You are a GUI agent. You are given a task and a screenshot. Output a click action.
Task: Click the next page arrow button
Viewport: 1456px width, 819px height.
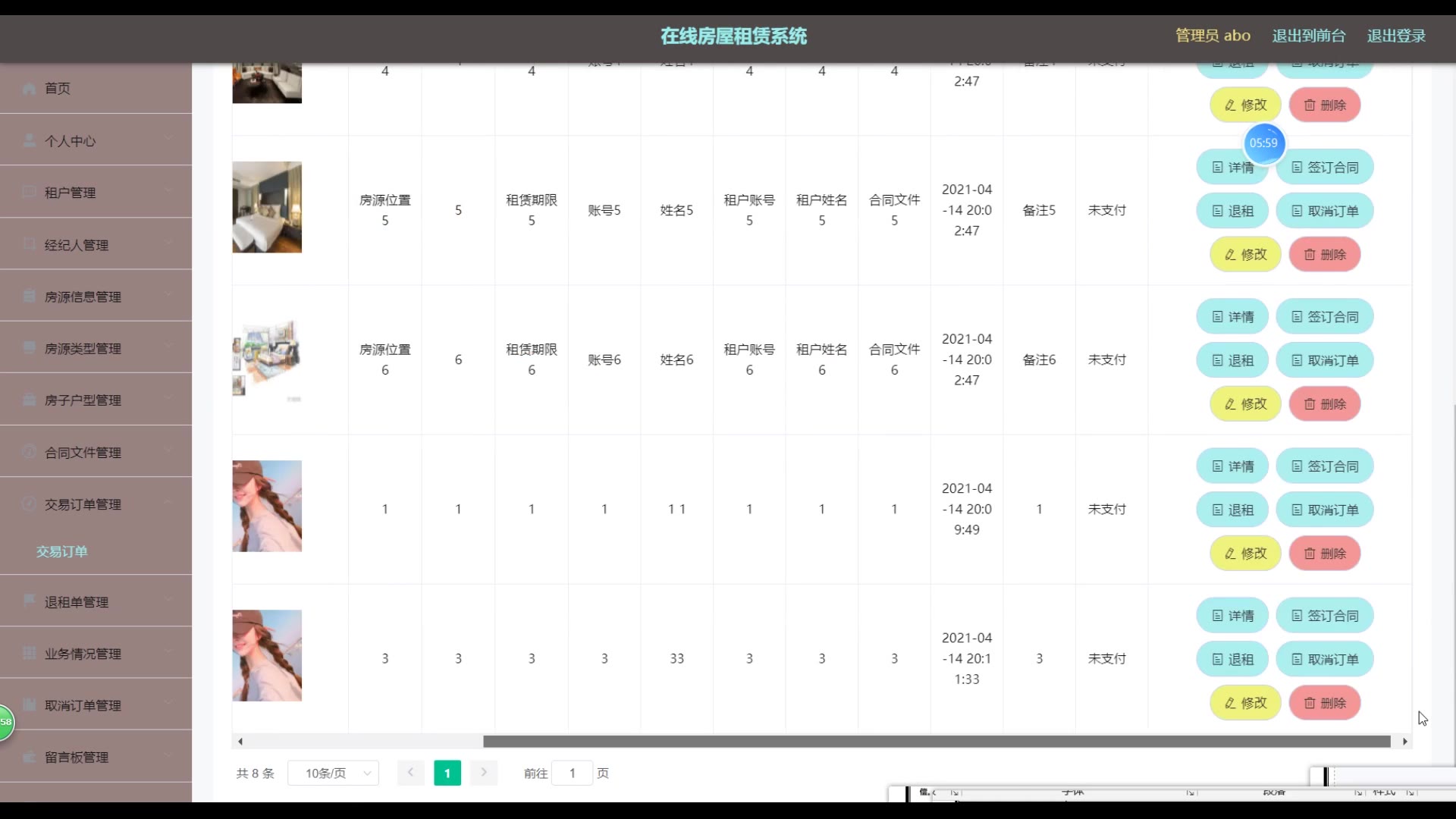tap(483, 773)
